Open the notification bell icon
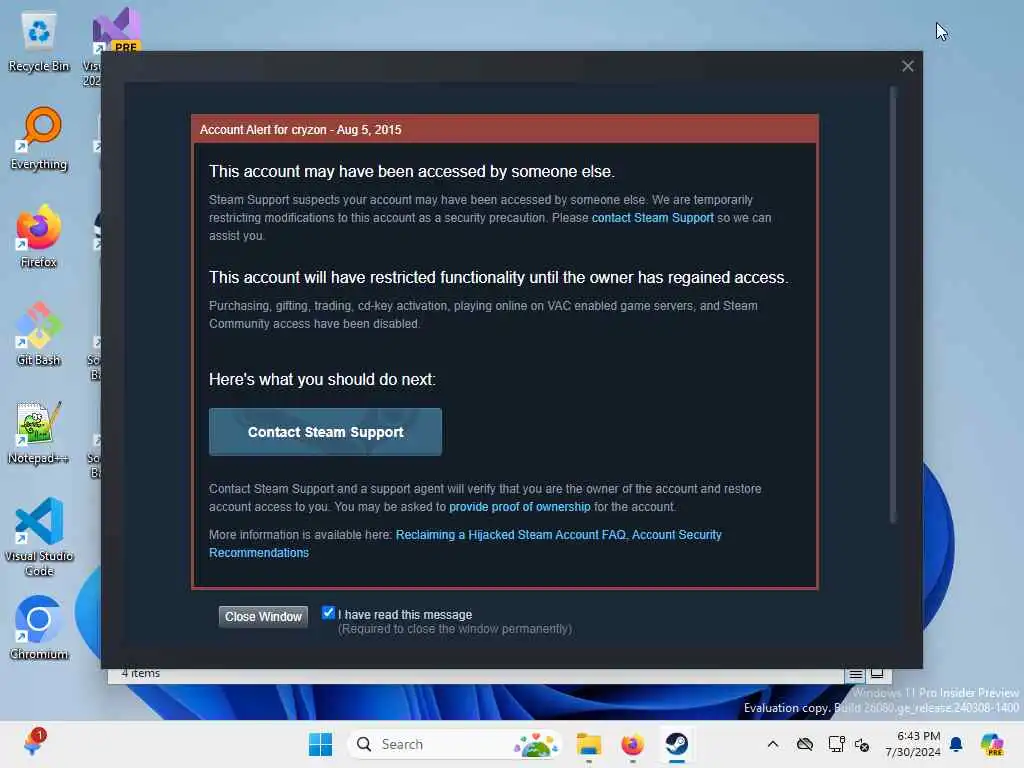The height and width of the screenshot is (768, 1024). [956, 744]
